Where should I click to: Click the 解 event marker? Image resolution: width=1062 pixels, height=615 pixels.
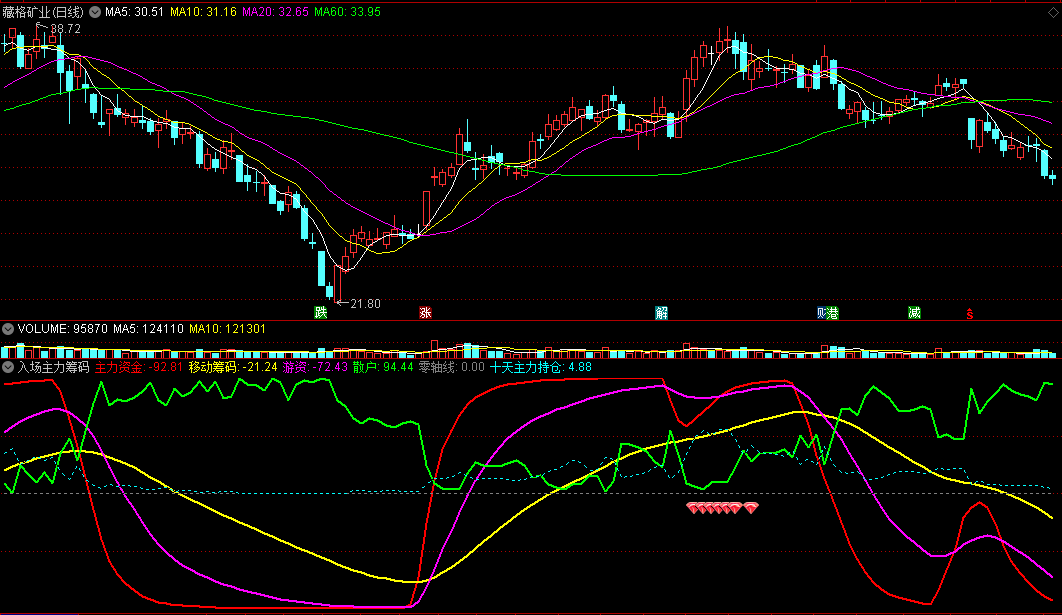tap(662, 312)
